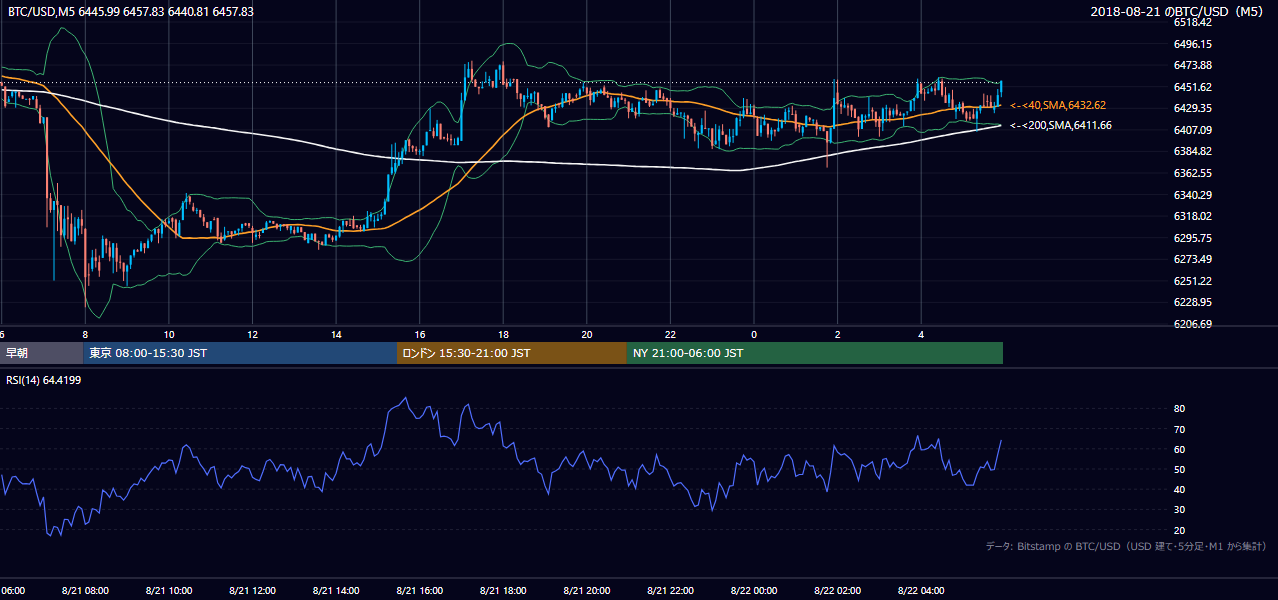The width and height of the screenshot is (1278, 600).
Task: Click the RSI scale value 70
Action: (1180, 429)
